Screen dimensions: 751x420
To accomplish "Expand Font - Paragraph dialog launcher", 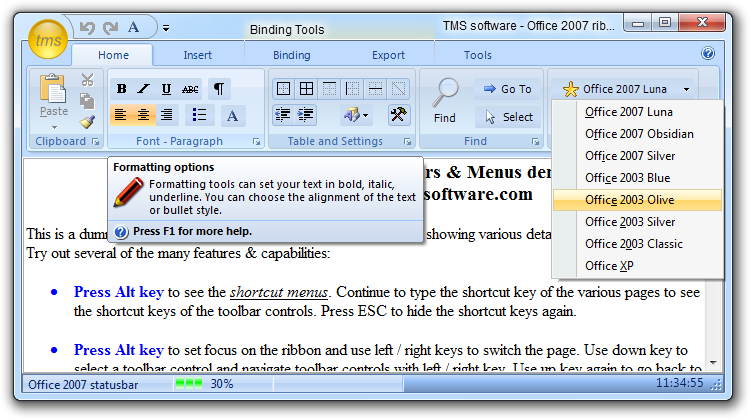I will coord(257,142).
